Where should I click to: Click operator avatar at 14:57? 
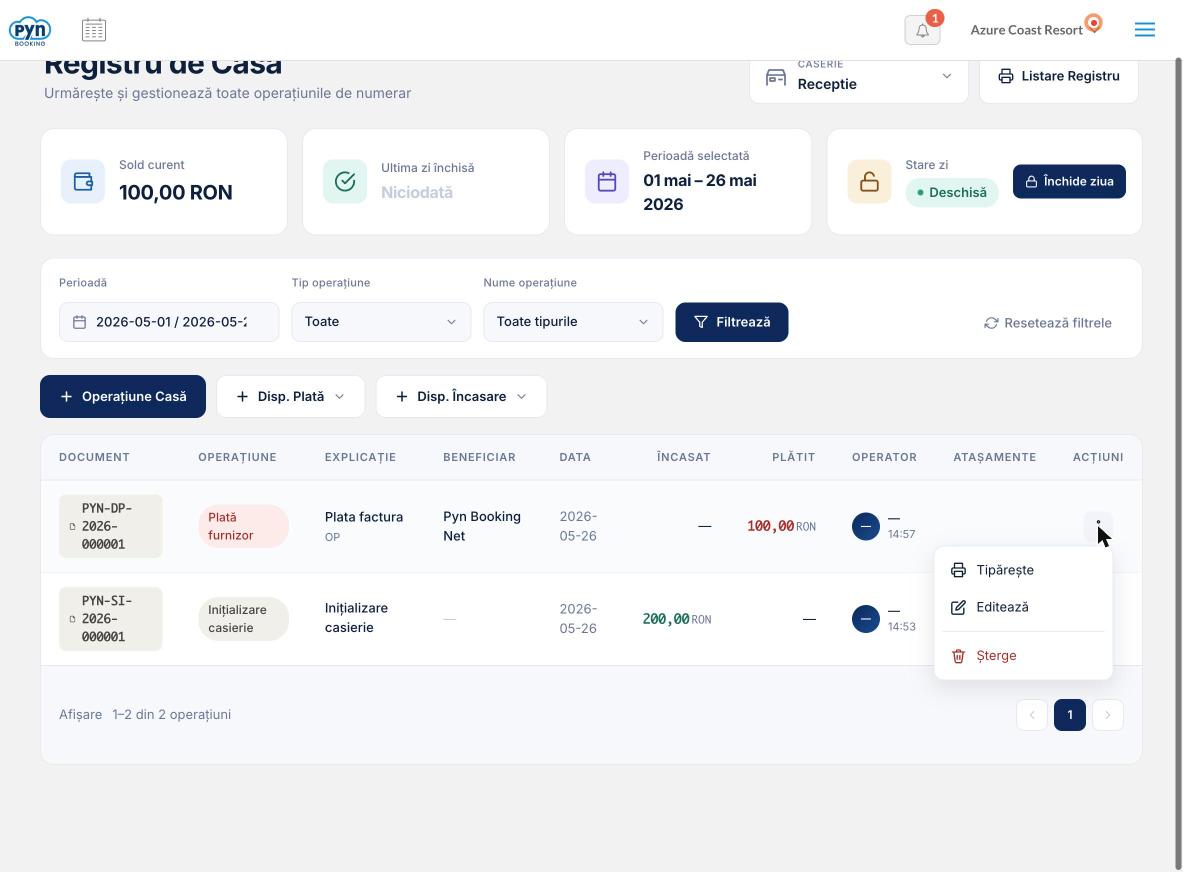tap(865, 527)
